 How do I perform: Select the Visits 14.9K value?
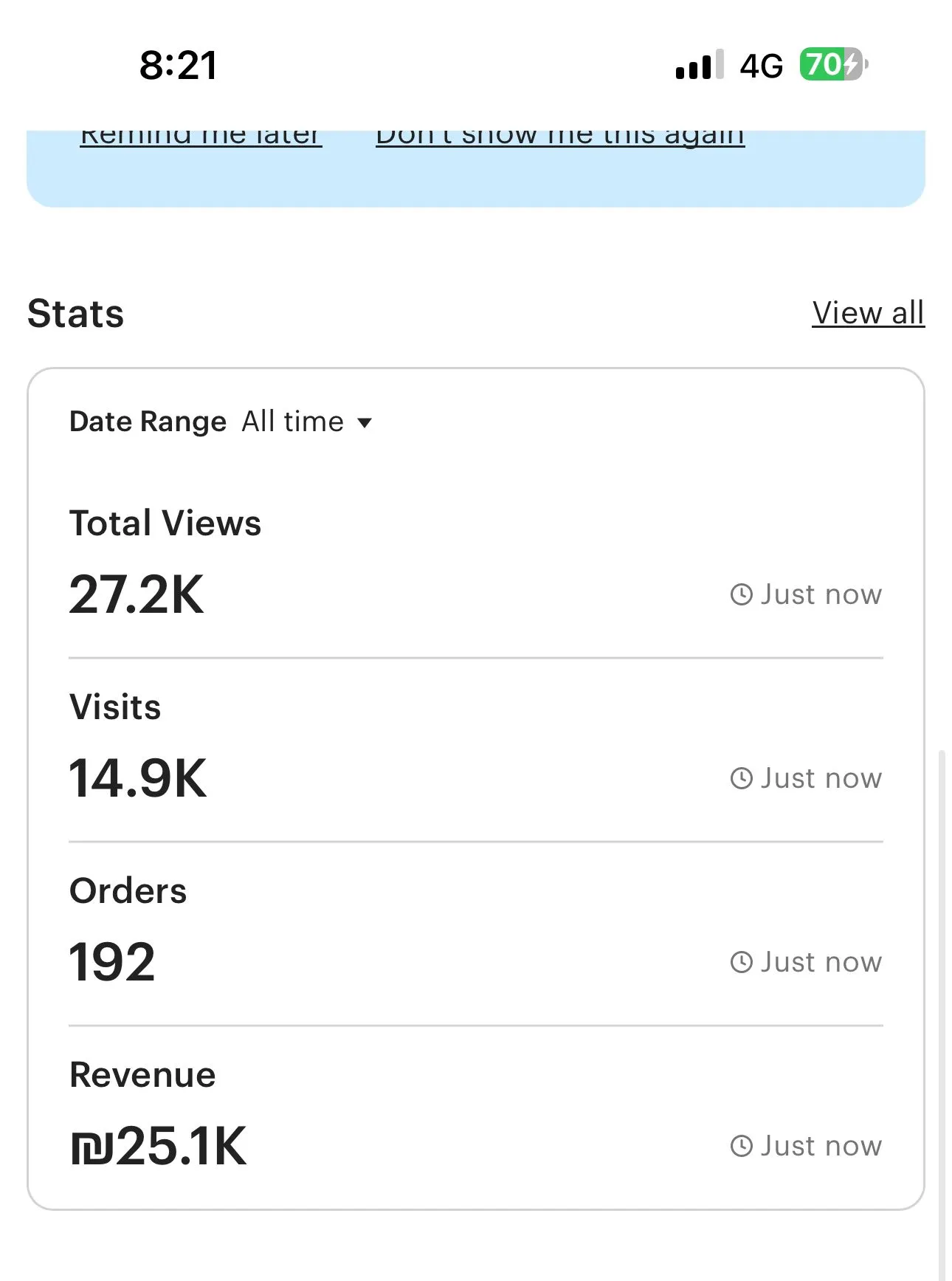(138, 779)
